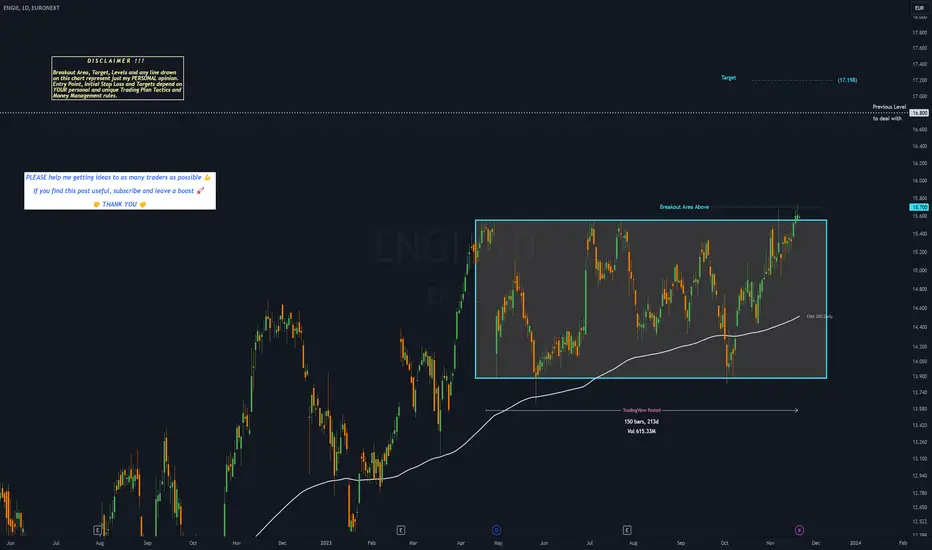Image resolution: width=932 pixels, height=550 pixels.
Task: Click the purple lightning event marker icon
Action: click(799, 530)
